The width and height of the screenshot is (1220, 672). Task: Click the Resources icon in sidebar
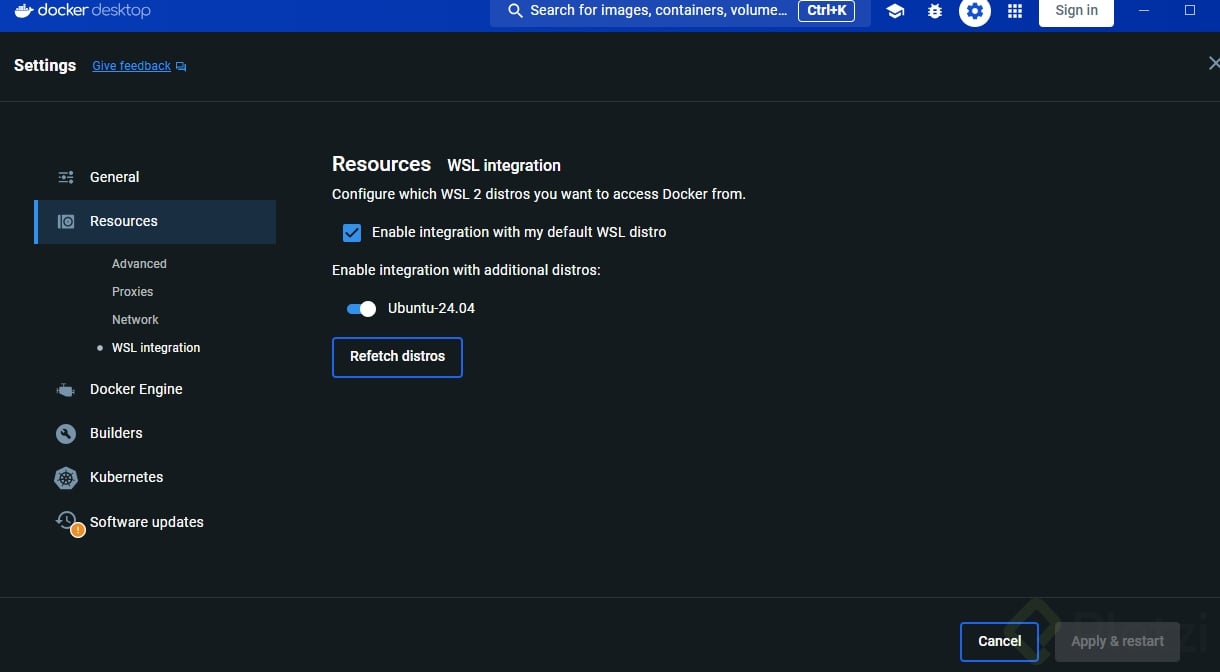pyautogui.click(x=66, y=221)
